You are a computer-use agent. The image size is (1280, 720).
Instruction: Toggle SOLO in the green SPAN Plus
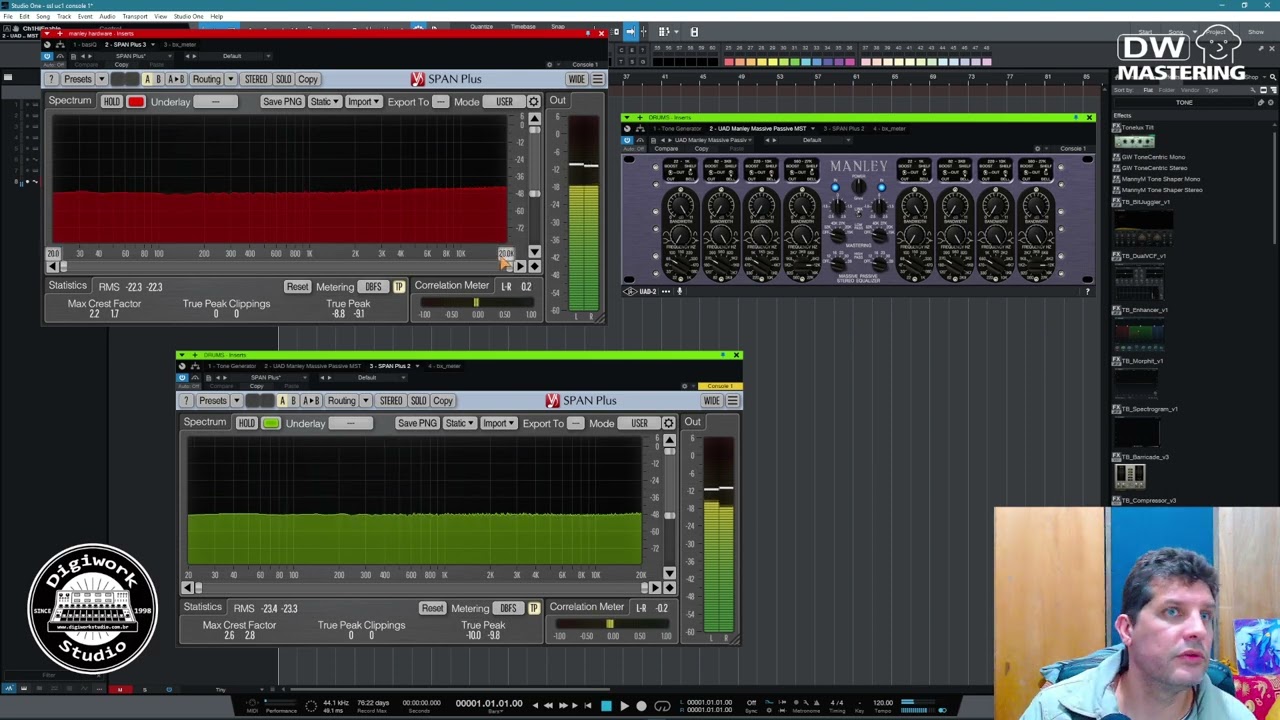418,401
